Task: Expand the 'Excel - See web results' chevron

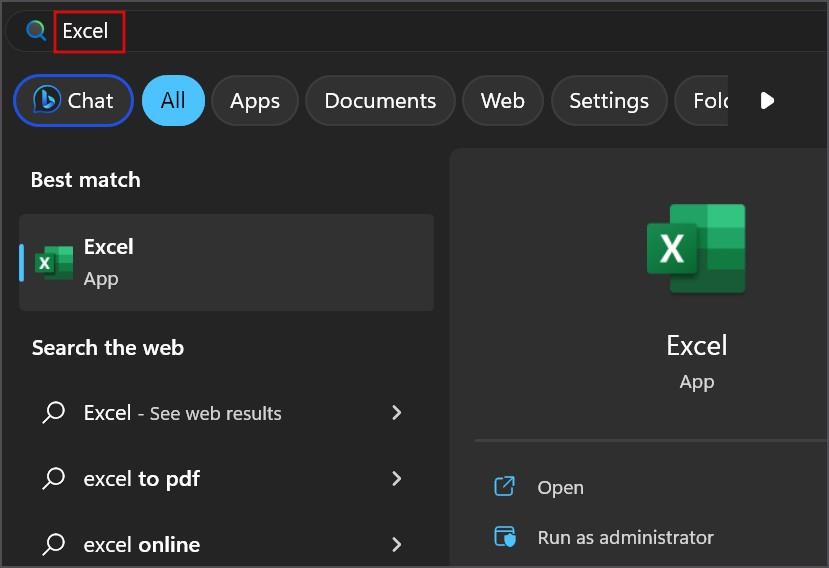Action: tap(397, 413)
